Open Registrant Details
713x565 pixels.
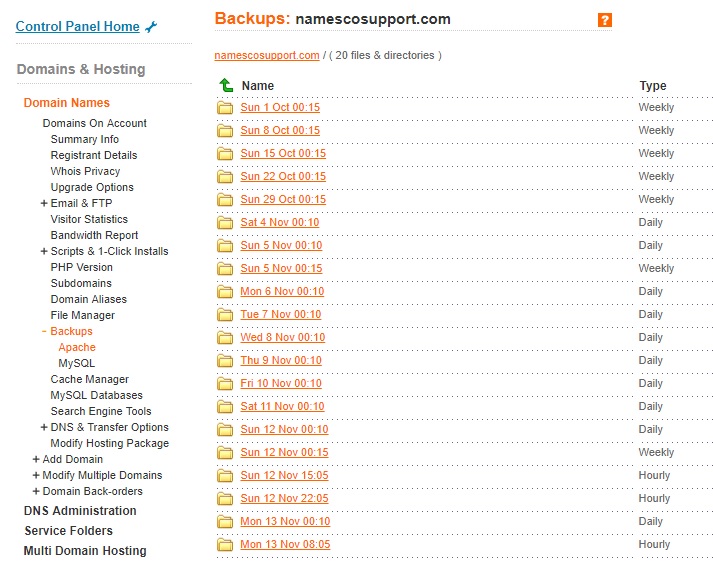click(x=94, y=155)
